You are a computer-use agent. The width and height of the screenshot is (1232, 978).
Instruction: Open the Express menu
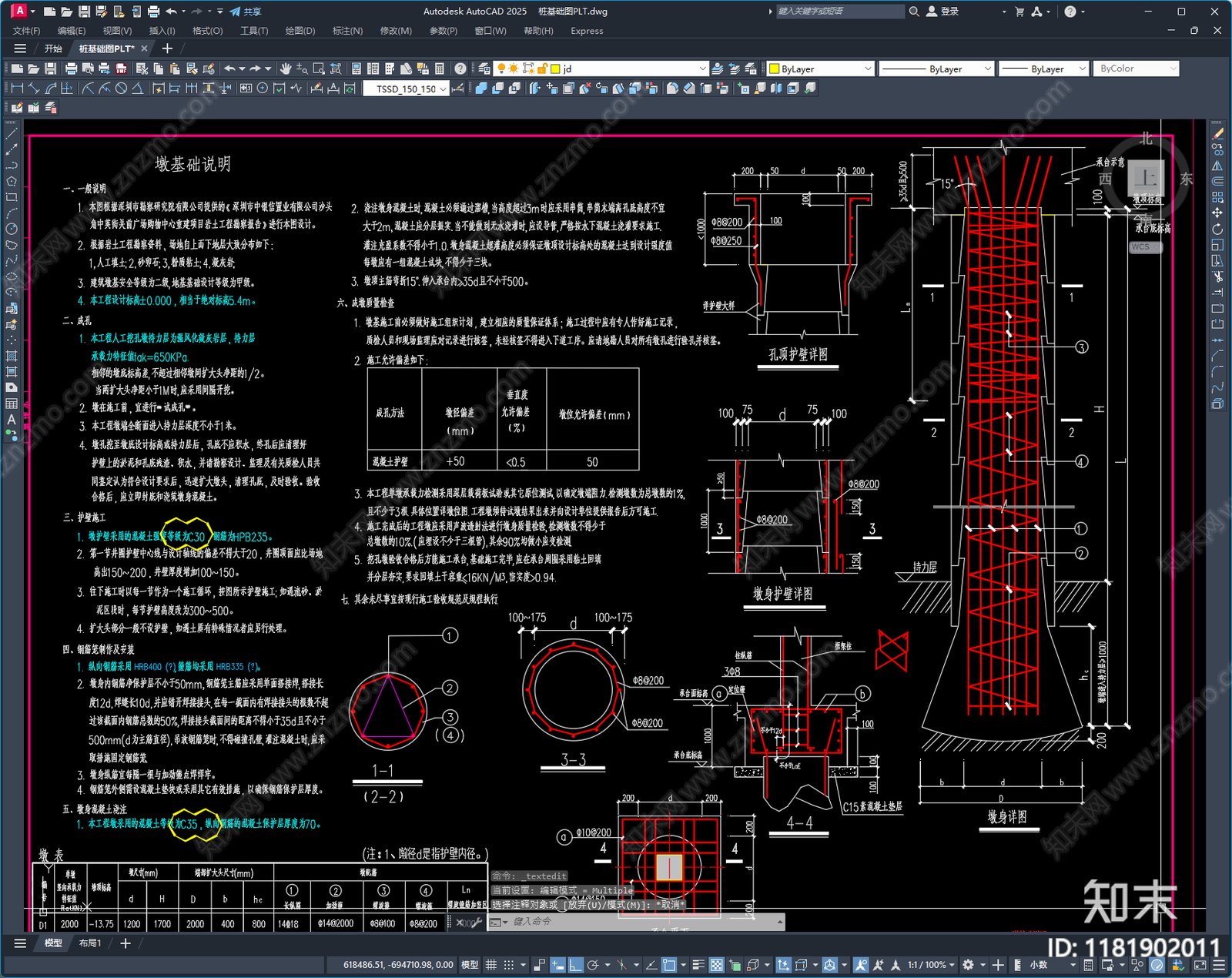click(x=587, y=31)
